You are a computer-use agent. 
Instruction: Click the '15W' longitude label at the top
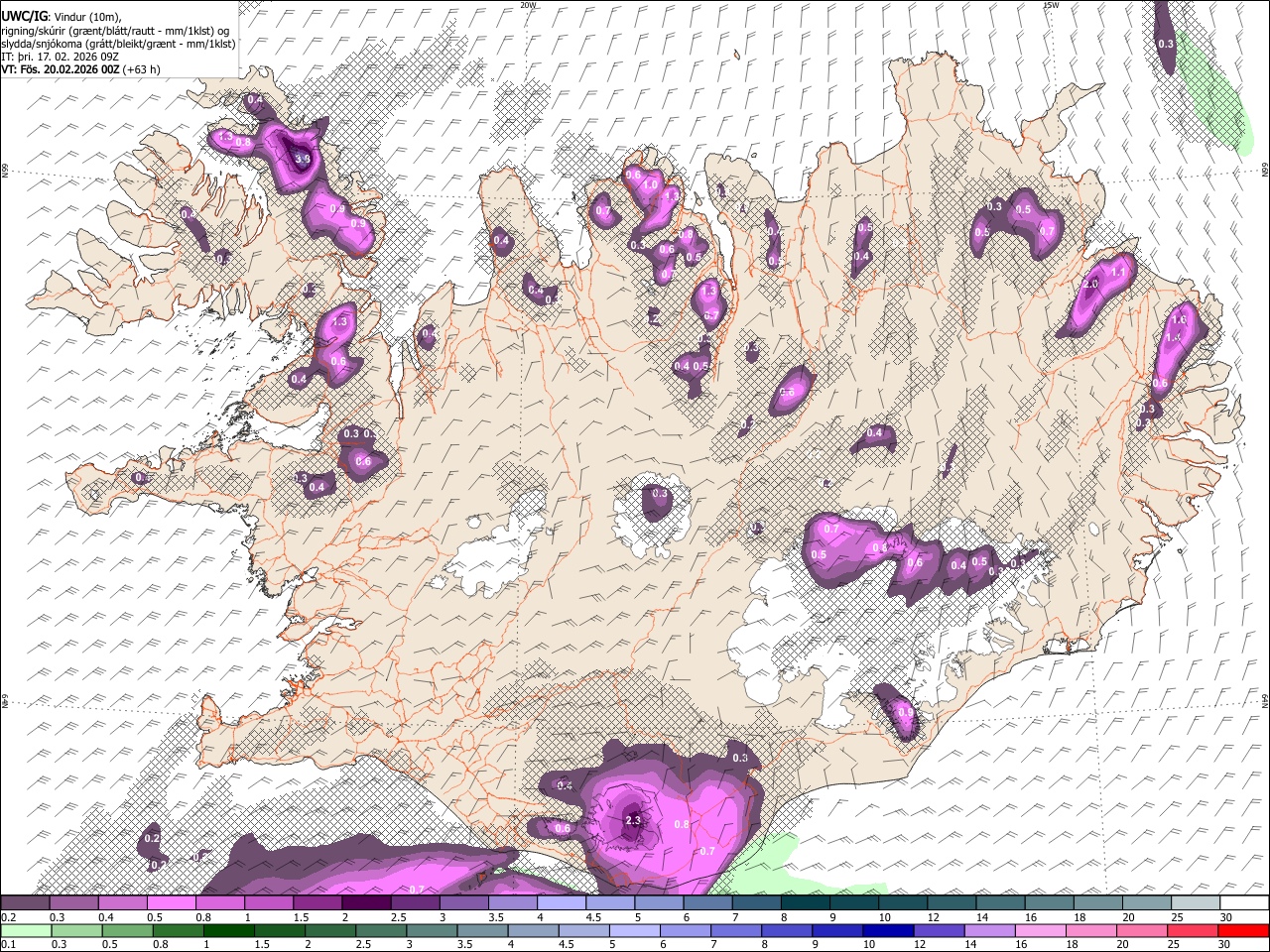coord(1051,5)
